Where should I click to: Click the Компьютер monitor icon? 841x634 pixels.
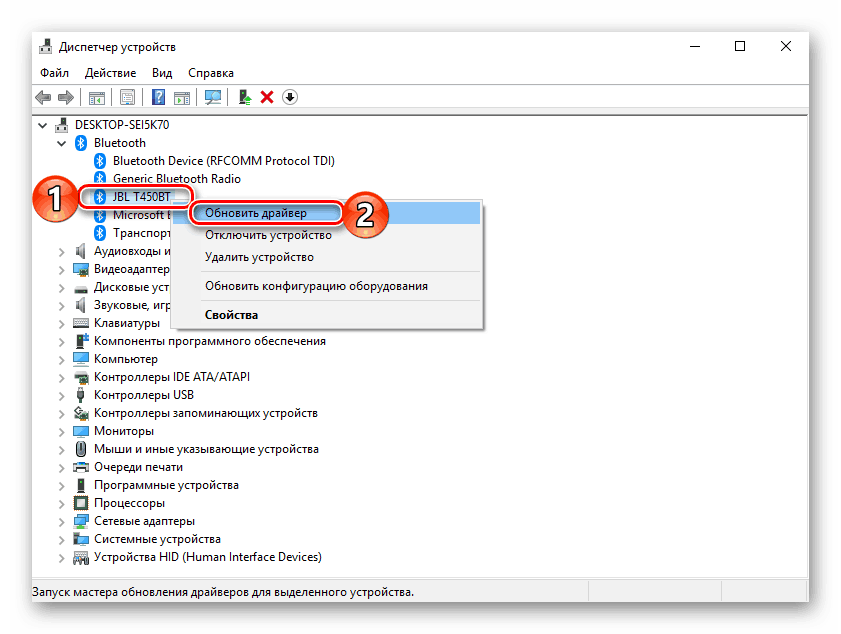coord(81,358)
